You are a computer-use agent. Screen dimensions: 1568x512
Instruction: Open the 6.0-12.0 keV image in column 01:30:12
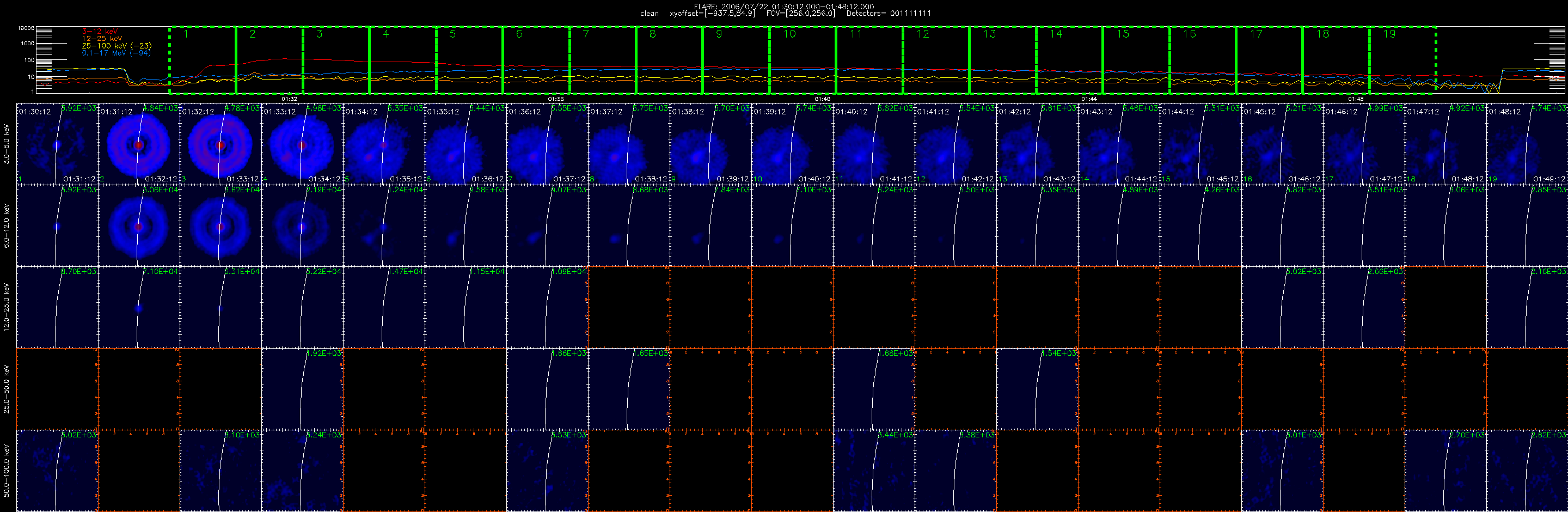[x=57, y=225]
